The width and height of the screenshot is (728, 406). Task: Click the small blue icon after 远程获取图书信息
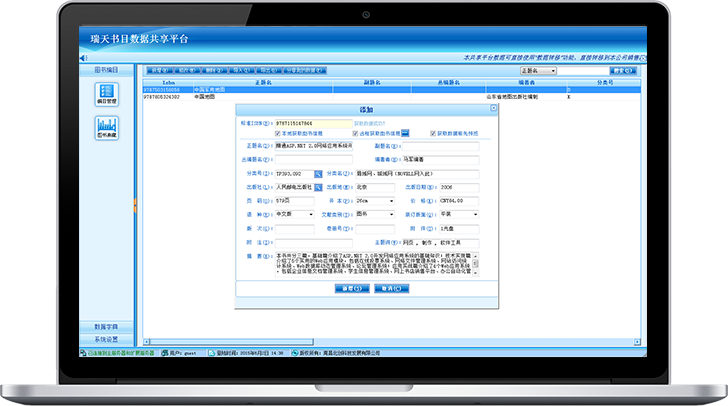406,133
